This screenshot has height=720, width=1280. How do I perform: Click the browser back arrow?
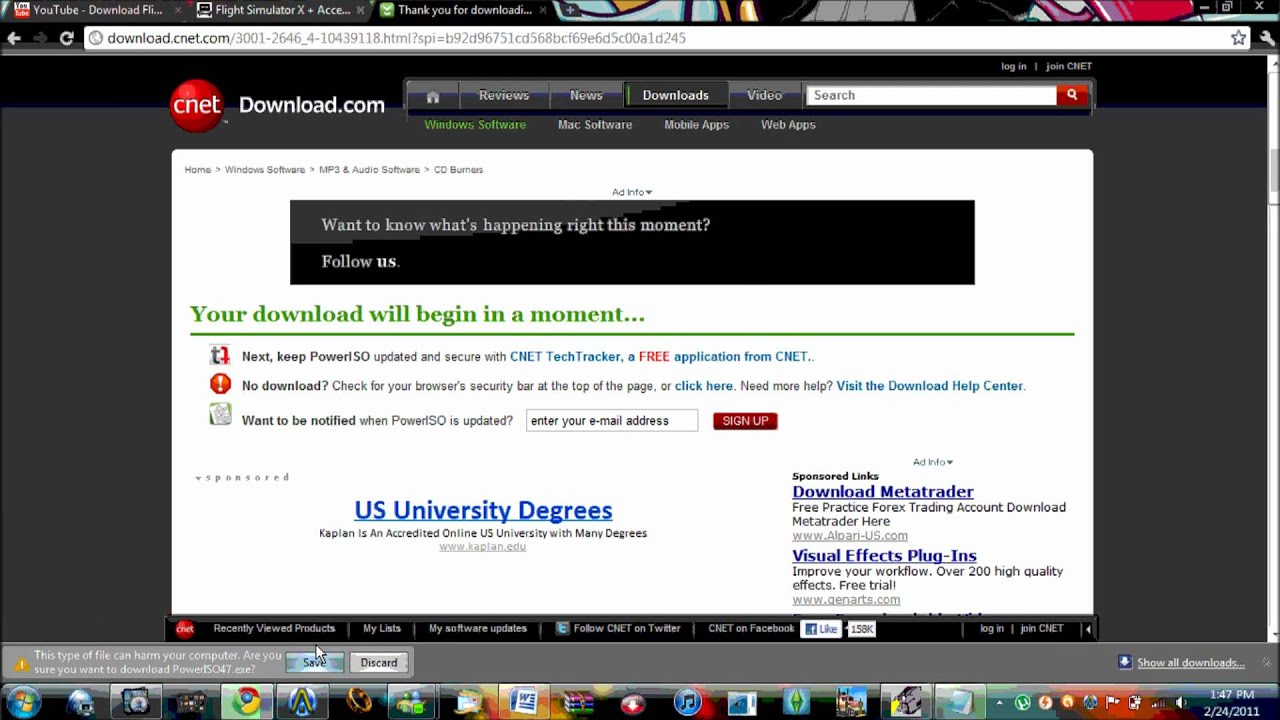click(x=14, y=38)
